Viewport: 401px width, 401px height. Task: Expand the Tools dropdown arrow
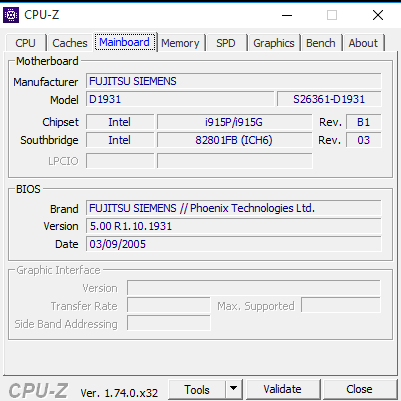click(x=234, y=389)
